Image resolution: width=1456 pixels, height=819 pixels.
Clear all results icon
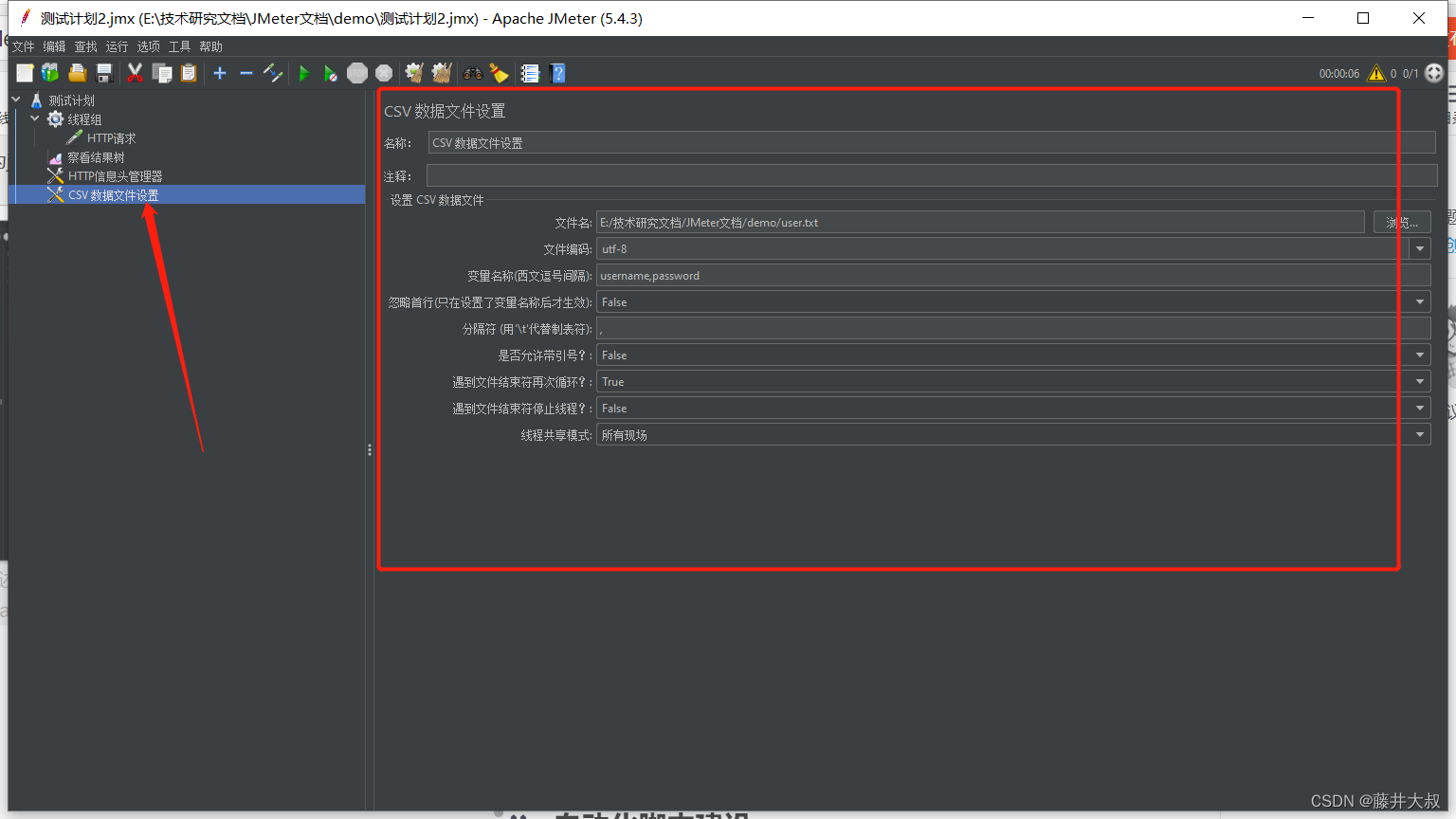[441, 73]
